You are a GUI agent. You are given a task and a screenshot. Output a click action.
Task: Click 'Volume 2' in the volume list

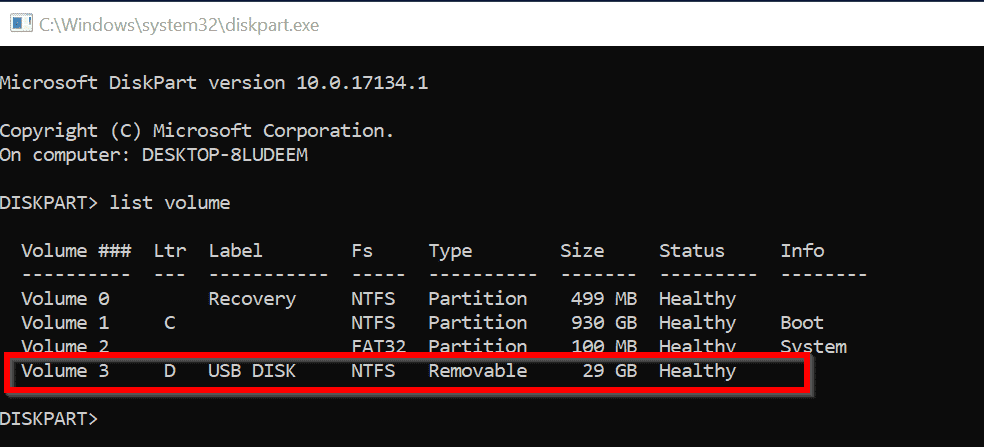coord(65,346)
